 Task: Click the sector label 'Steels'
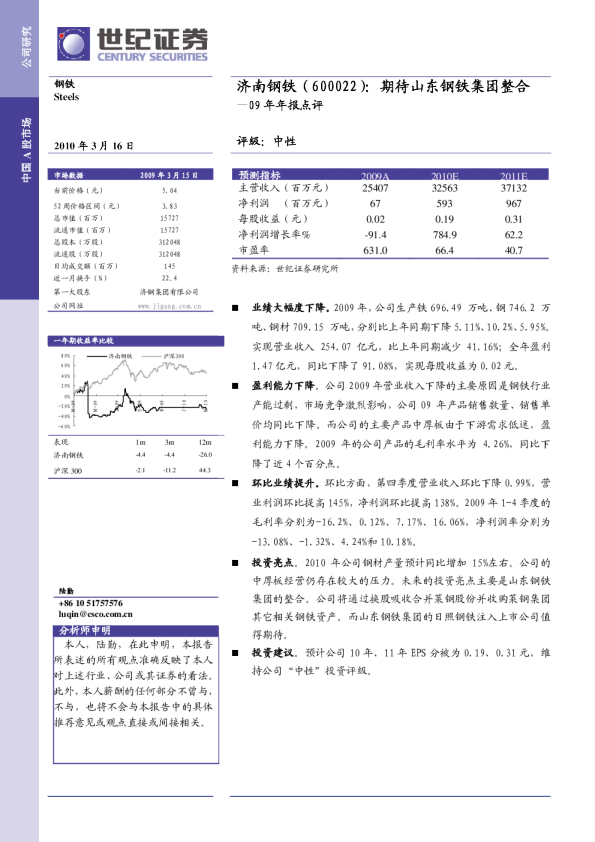point(66,97)
